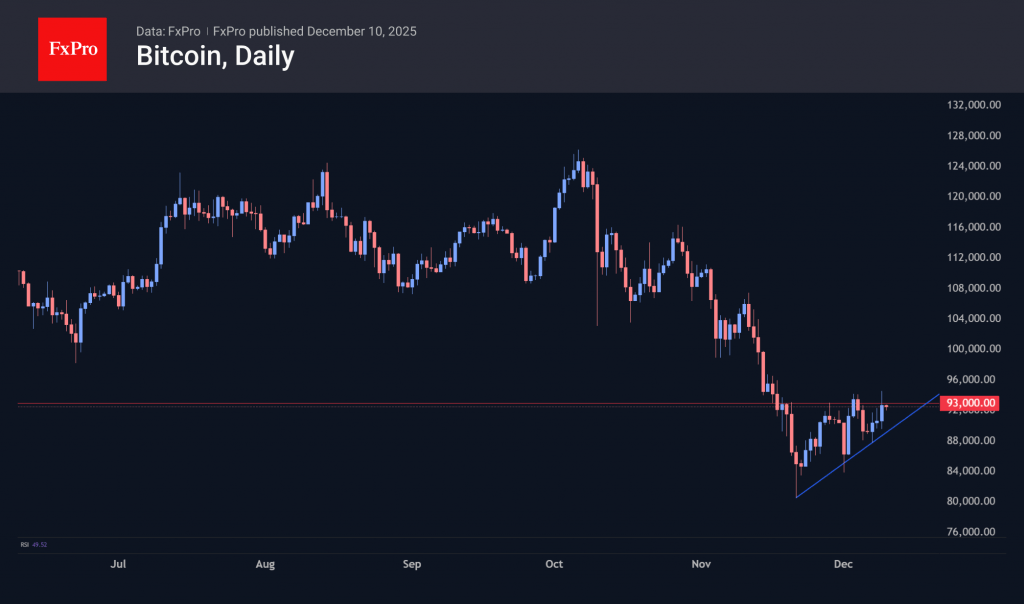Select the Nov label on time axis
Image resolution: width=1024 pixels, height=604 pixels.
[x=701, y=565]
